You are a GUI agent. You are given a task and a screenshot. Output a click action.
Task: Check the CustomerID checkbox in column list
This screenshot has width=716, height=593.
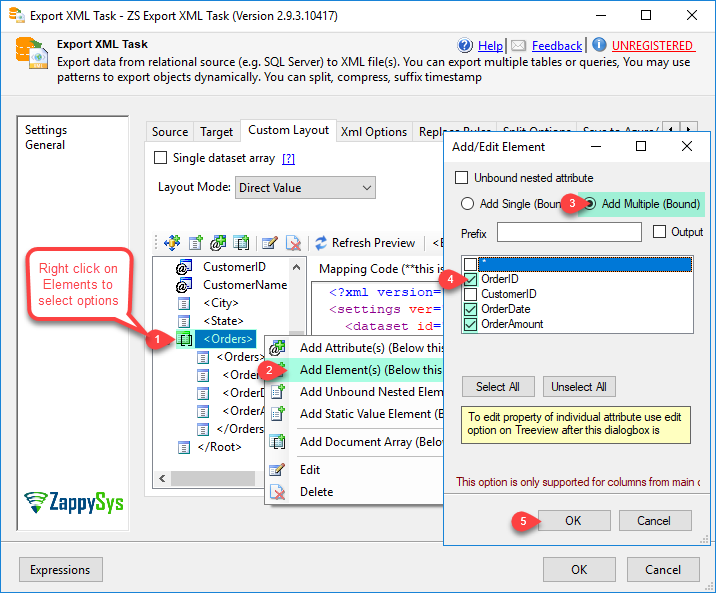coord(470,294)
